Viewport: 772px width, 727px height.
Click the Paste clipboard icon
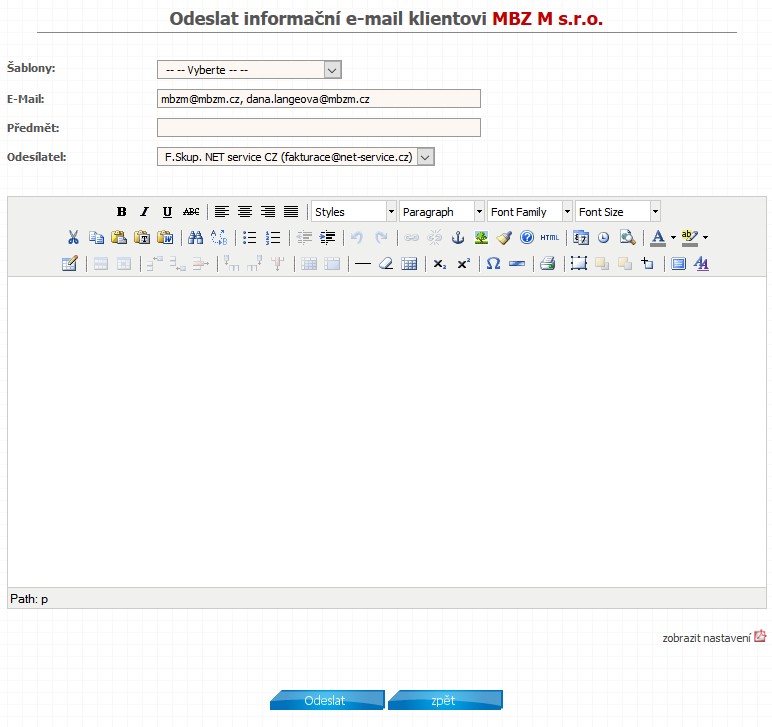click(119, 238)
